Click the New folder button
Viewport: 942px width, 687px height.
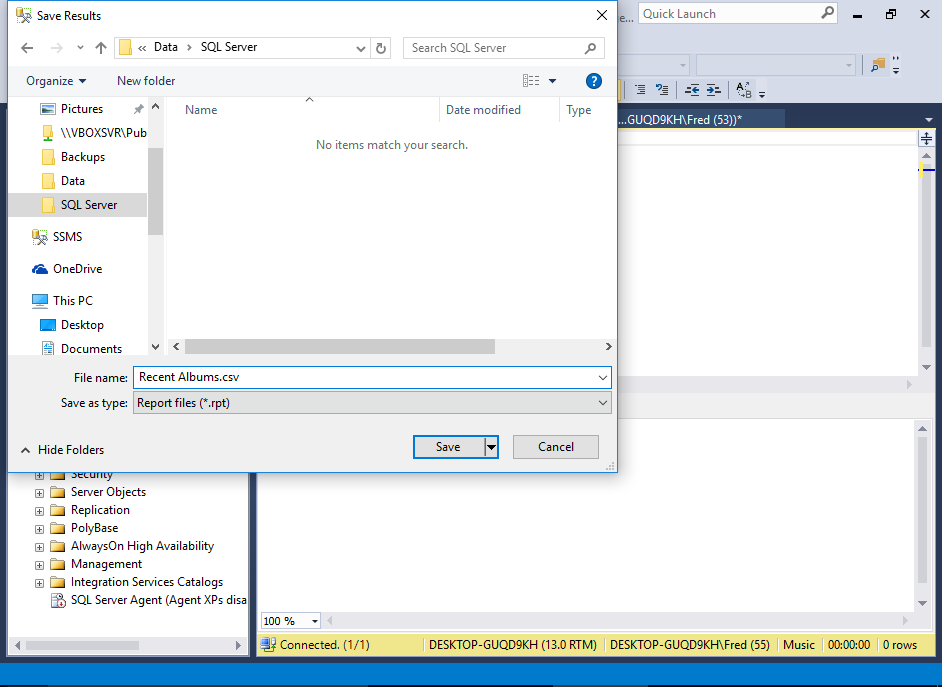click(146, 81)
